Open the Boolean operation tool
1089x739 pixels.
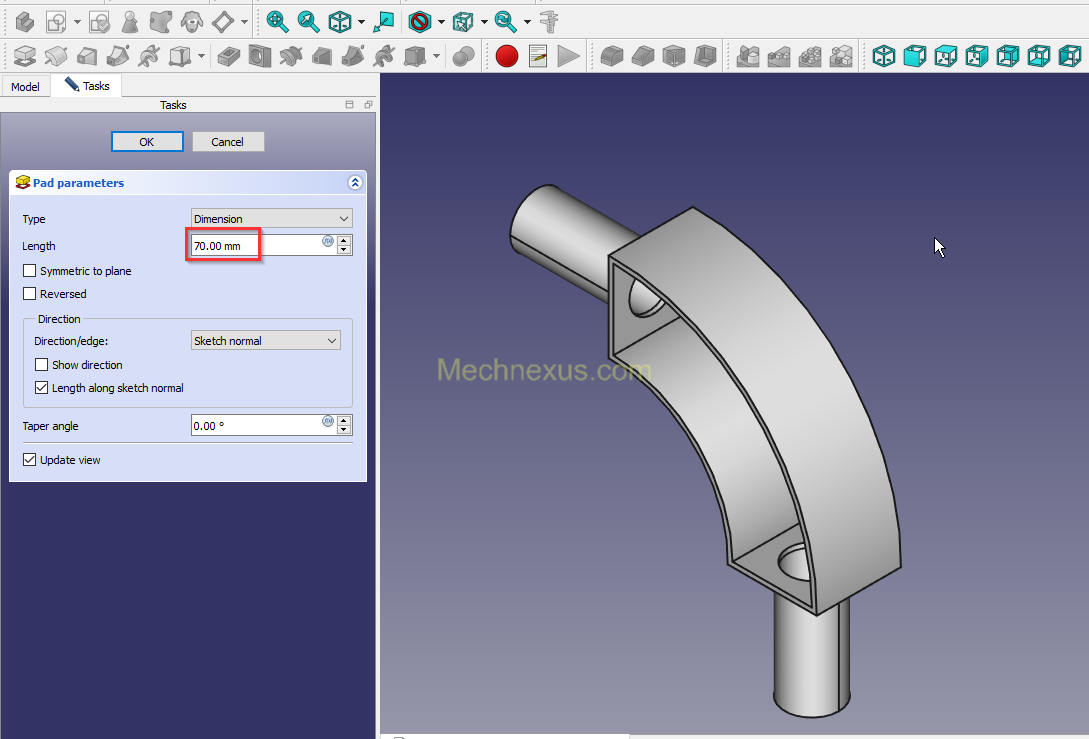point(463,56)
